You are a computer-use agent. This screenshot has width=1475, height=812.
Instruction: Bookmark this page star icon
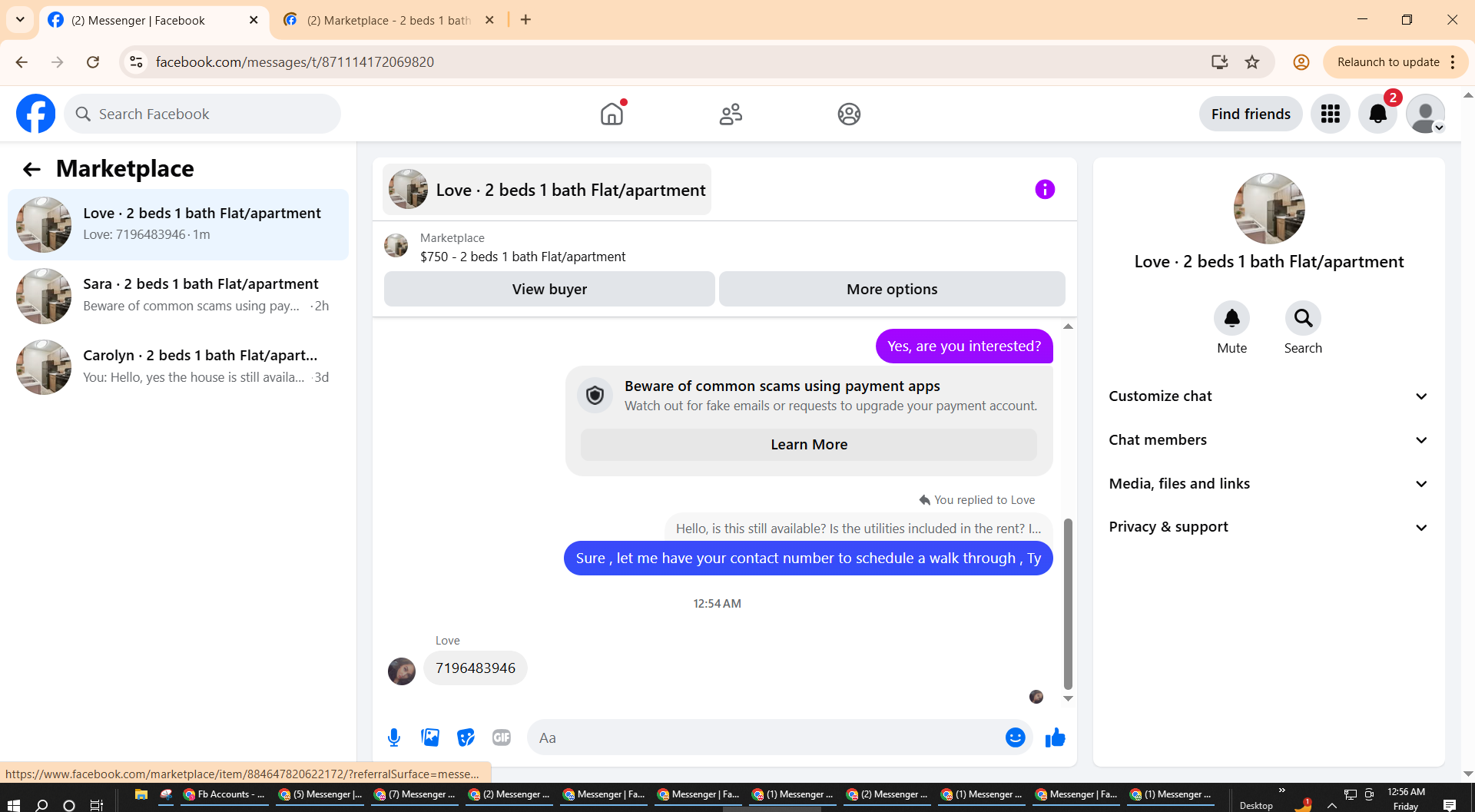pos(1252,62)
